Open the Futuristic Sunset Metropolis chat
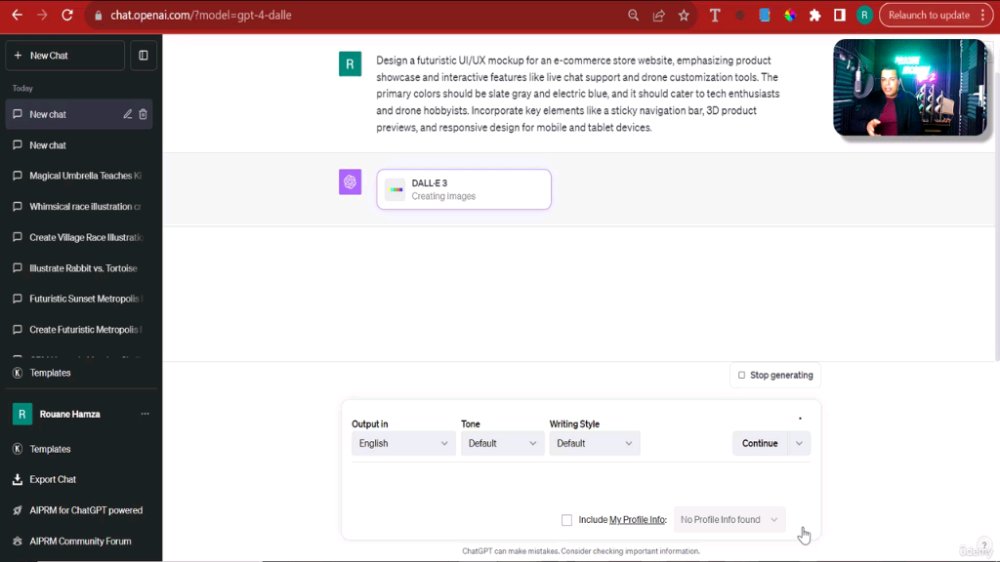1000x562 pixels. 79,299
